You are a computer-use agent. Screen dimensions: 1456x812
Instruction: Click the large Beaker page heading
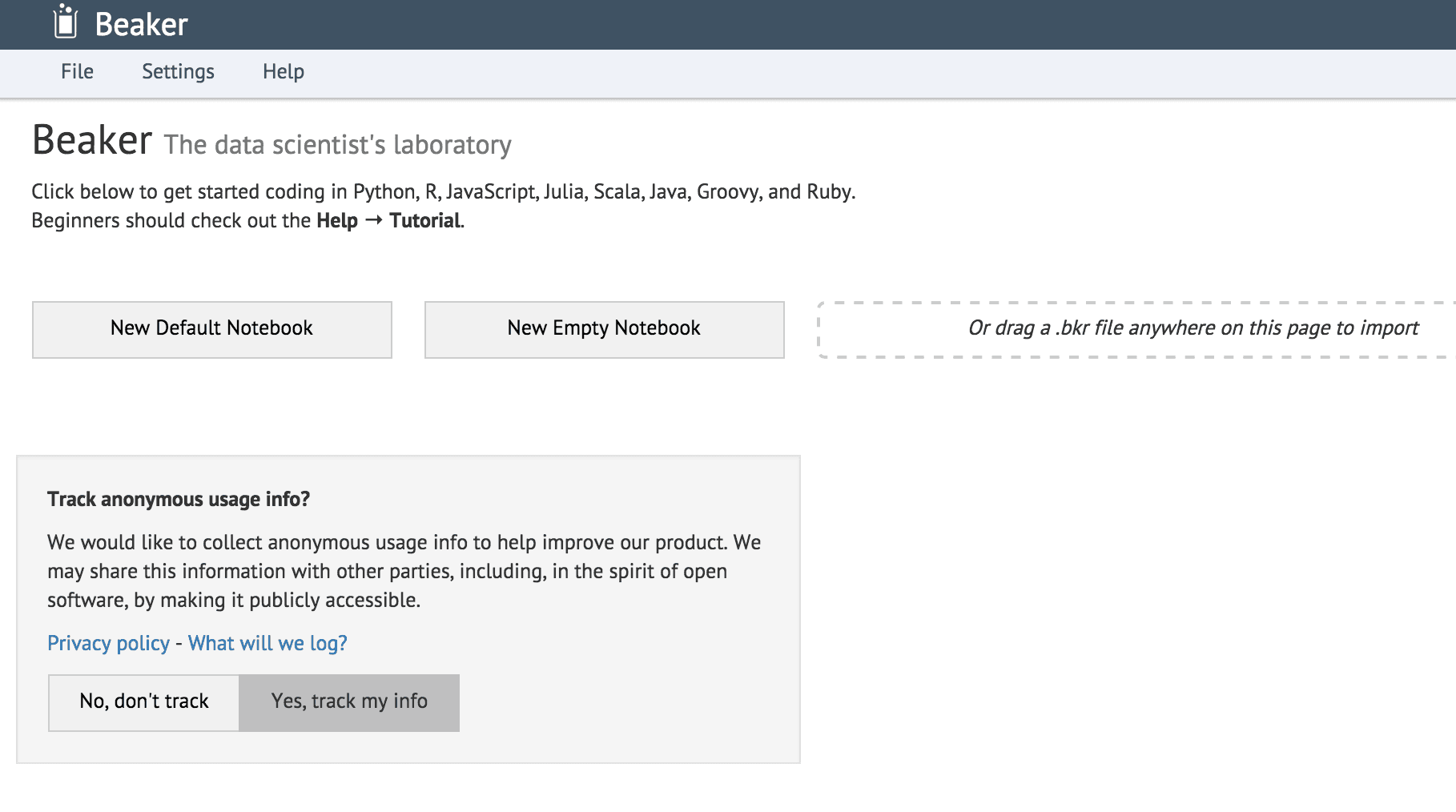click(x=92, y=140)
